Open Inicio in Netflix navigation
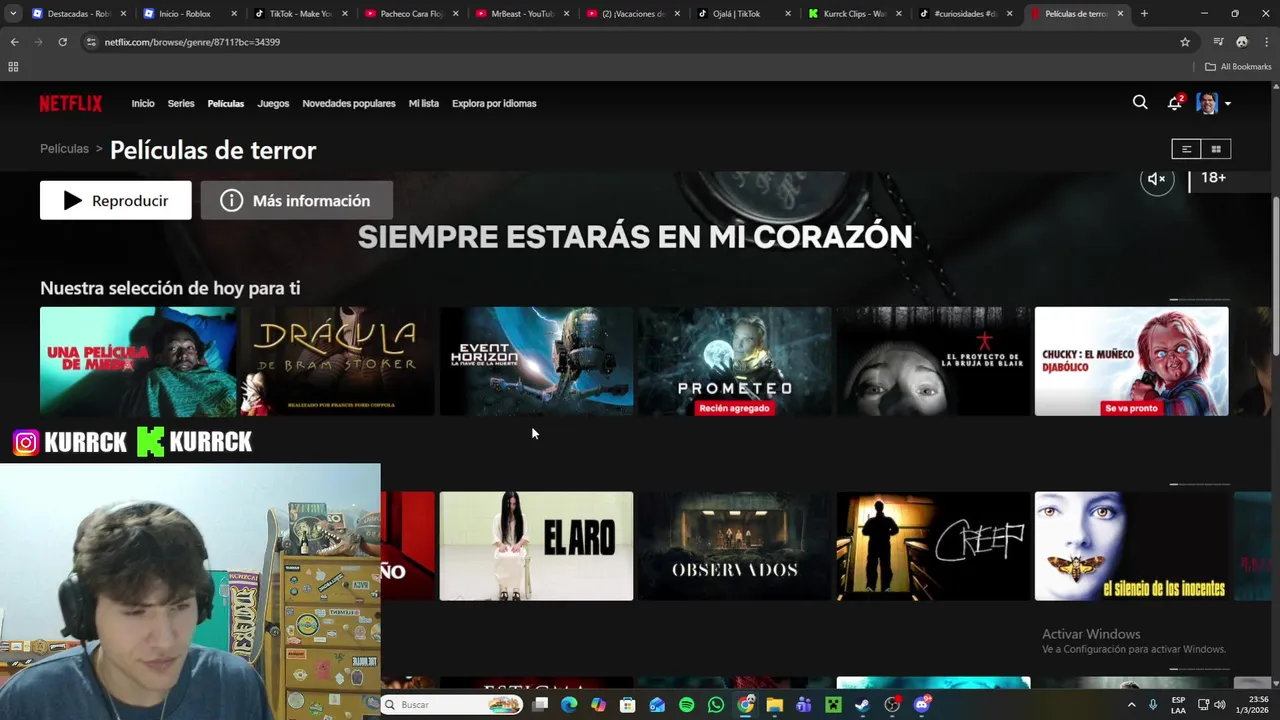The width and height of the screenshot is (1280, 720). tap(143, 103)
